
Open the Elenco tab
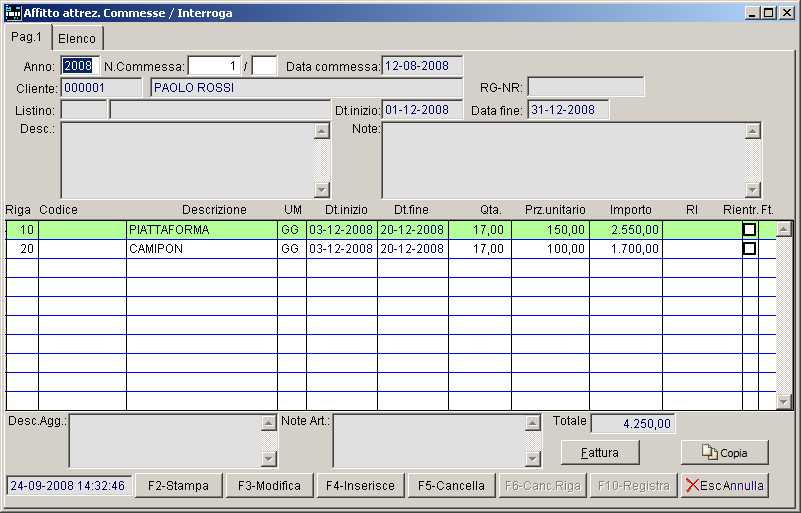pos(77,38)
